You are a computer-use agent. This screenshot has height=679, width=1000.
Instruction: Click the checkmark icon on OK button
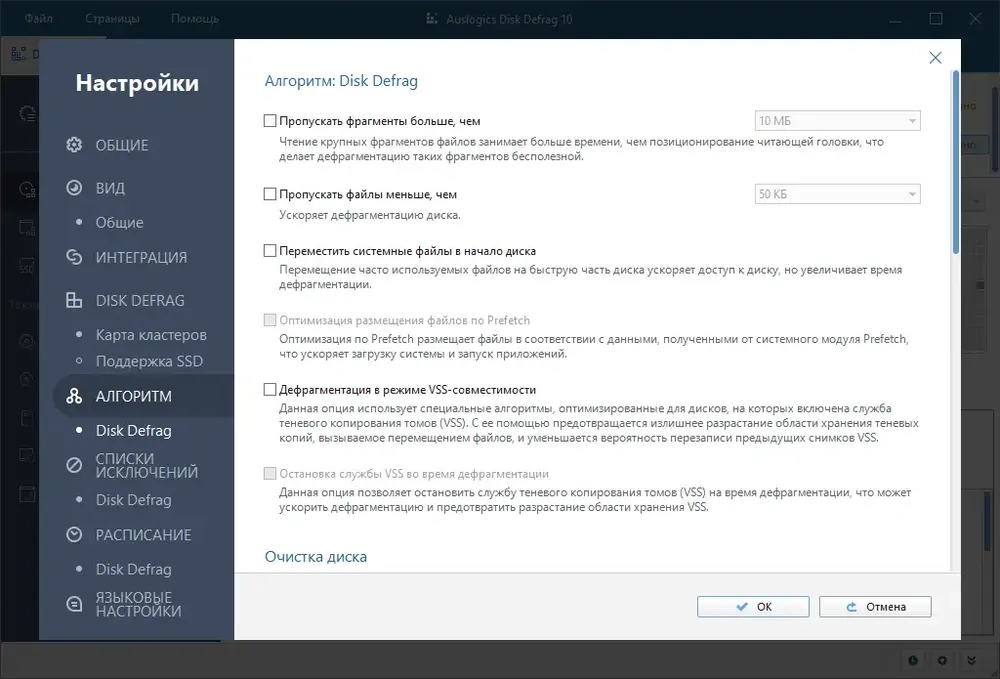[742, 607]
